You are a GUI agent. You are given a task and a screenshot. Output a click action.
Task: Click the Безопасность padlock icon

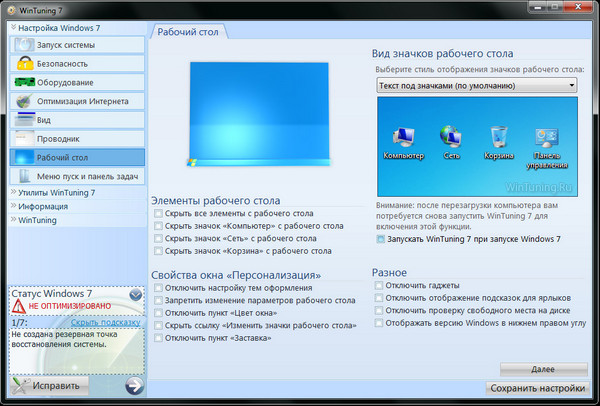click(25, 63)
